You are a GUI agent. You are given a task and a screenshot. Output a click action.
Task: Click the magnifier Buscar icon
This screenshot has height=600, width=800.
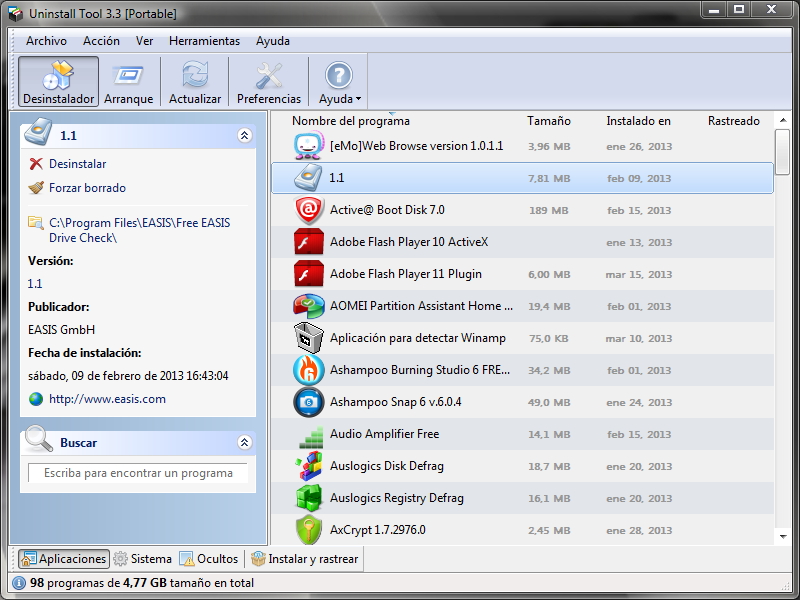pos(39,439)
